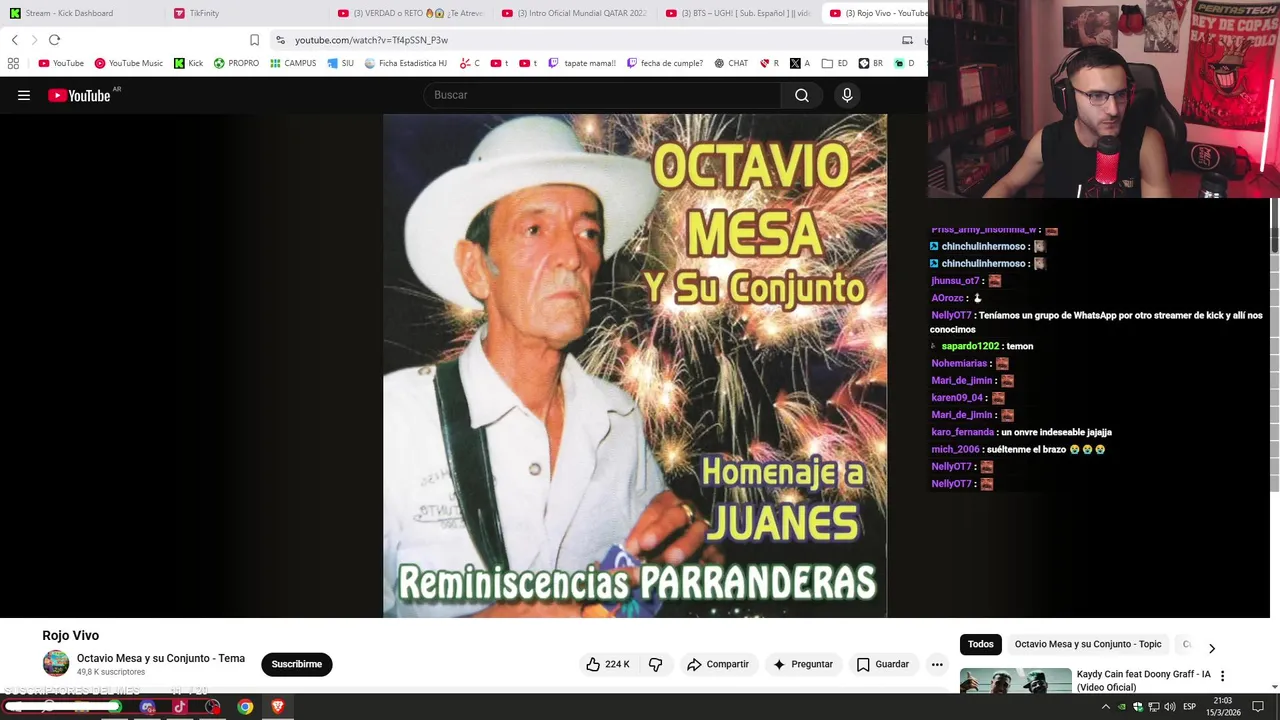Click the Compartir share button

(x=717, y=664)
